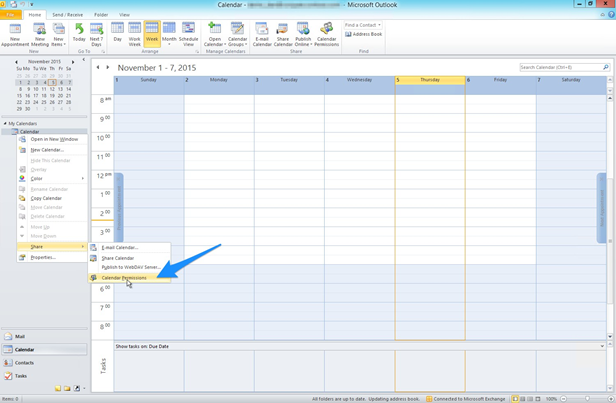
Task: Click the E-mail Calendar ribbon icon
Action: (262, 34)
